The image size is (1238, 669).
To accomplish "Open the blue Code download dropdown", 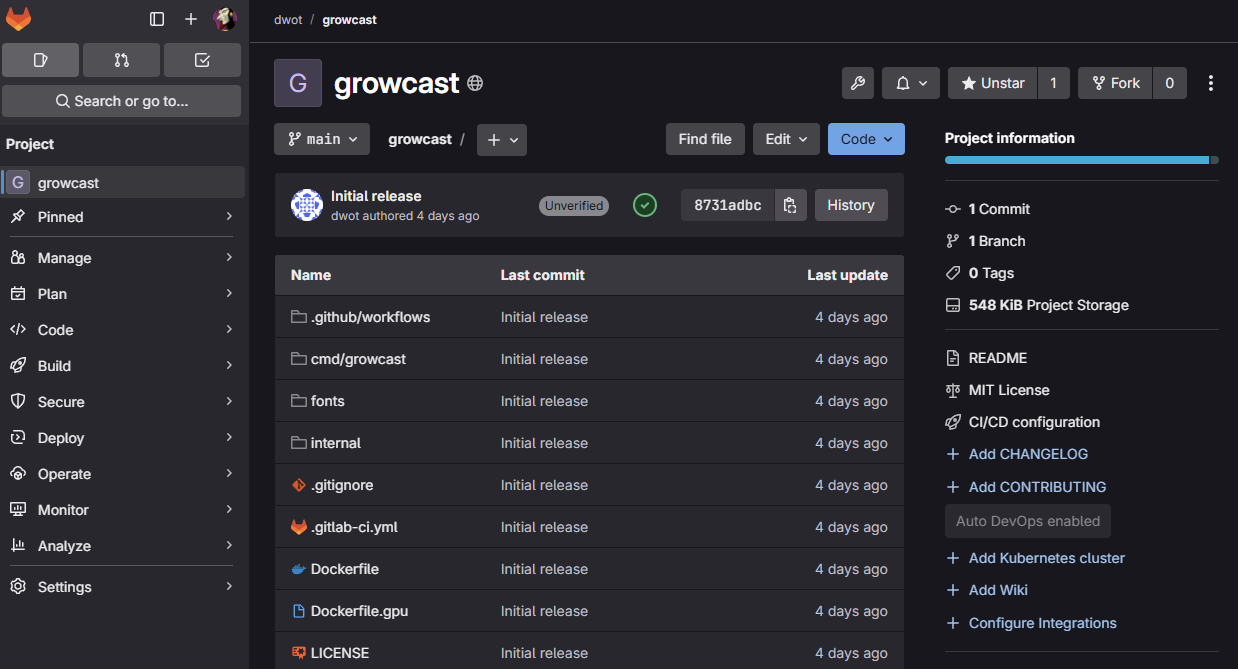I will point(865,139).
